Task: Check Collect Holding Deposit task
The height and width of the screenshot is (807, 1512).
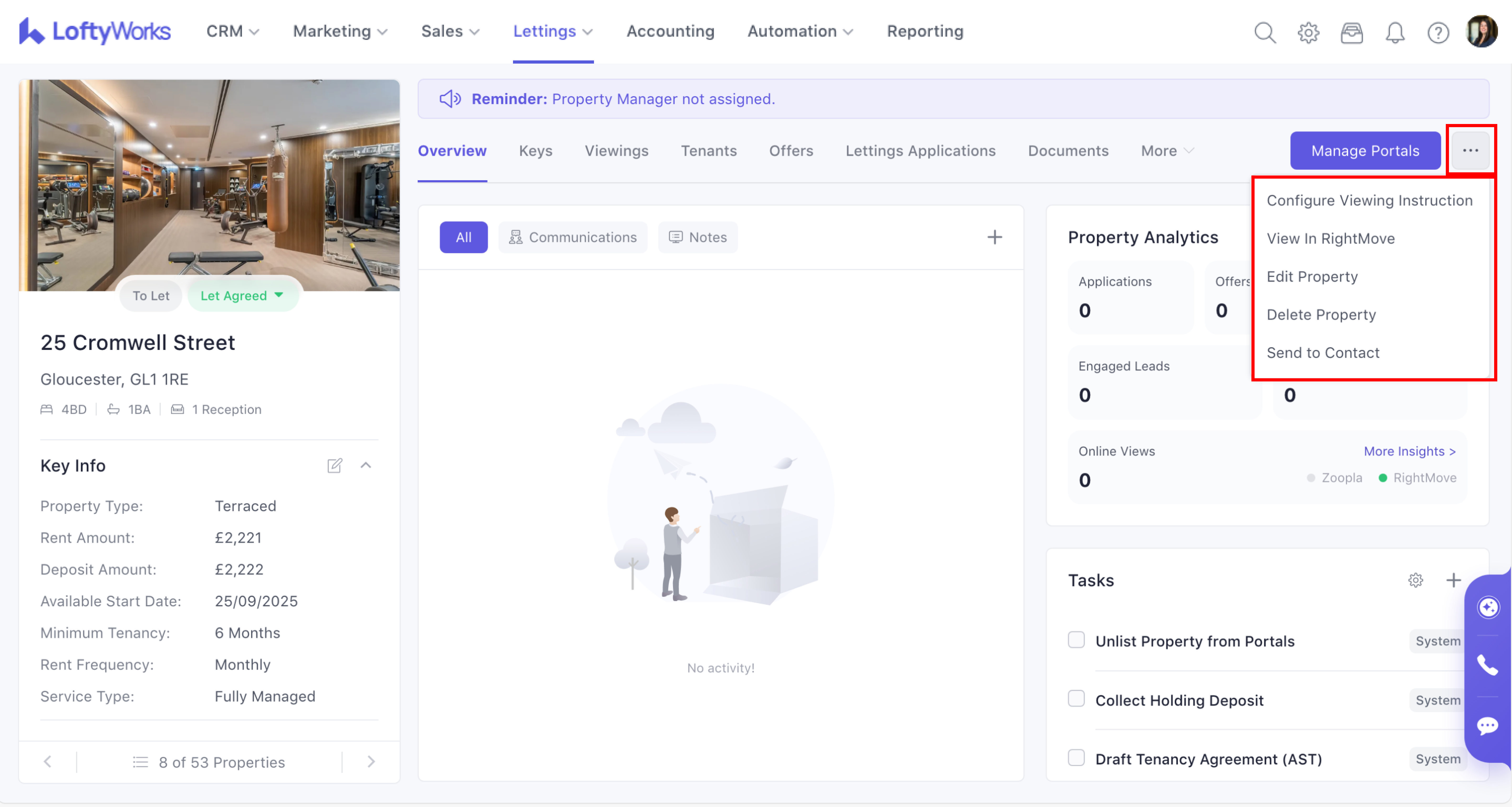Action: pyautogui.click(x=1076, y=699)
